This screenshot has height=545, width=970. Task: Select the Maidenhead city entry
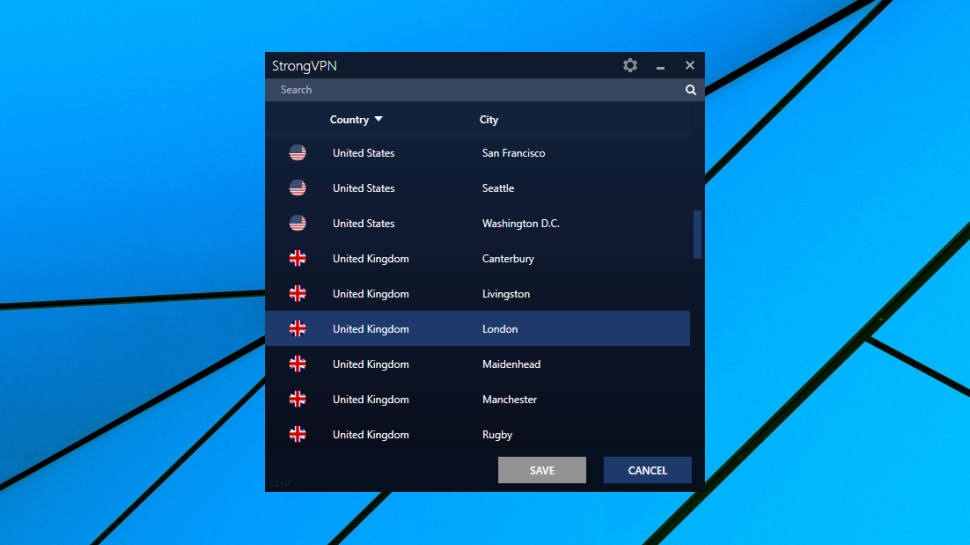click(x=512, y=364)
